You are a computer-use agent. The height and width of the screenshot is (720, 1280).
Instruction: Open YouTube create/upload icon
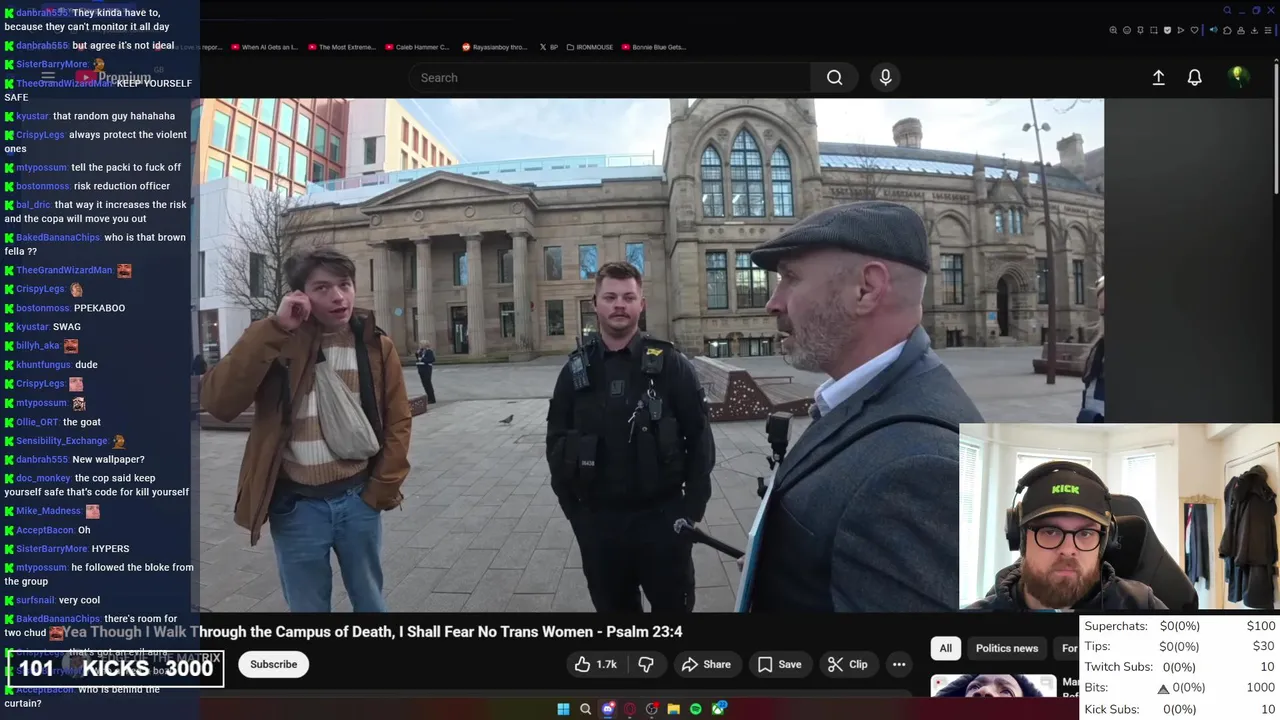(1158, 77)
